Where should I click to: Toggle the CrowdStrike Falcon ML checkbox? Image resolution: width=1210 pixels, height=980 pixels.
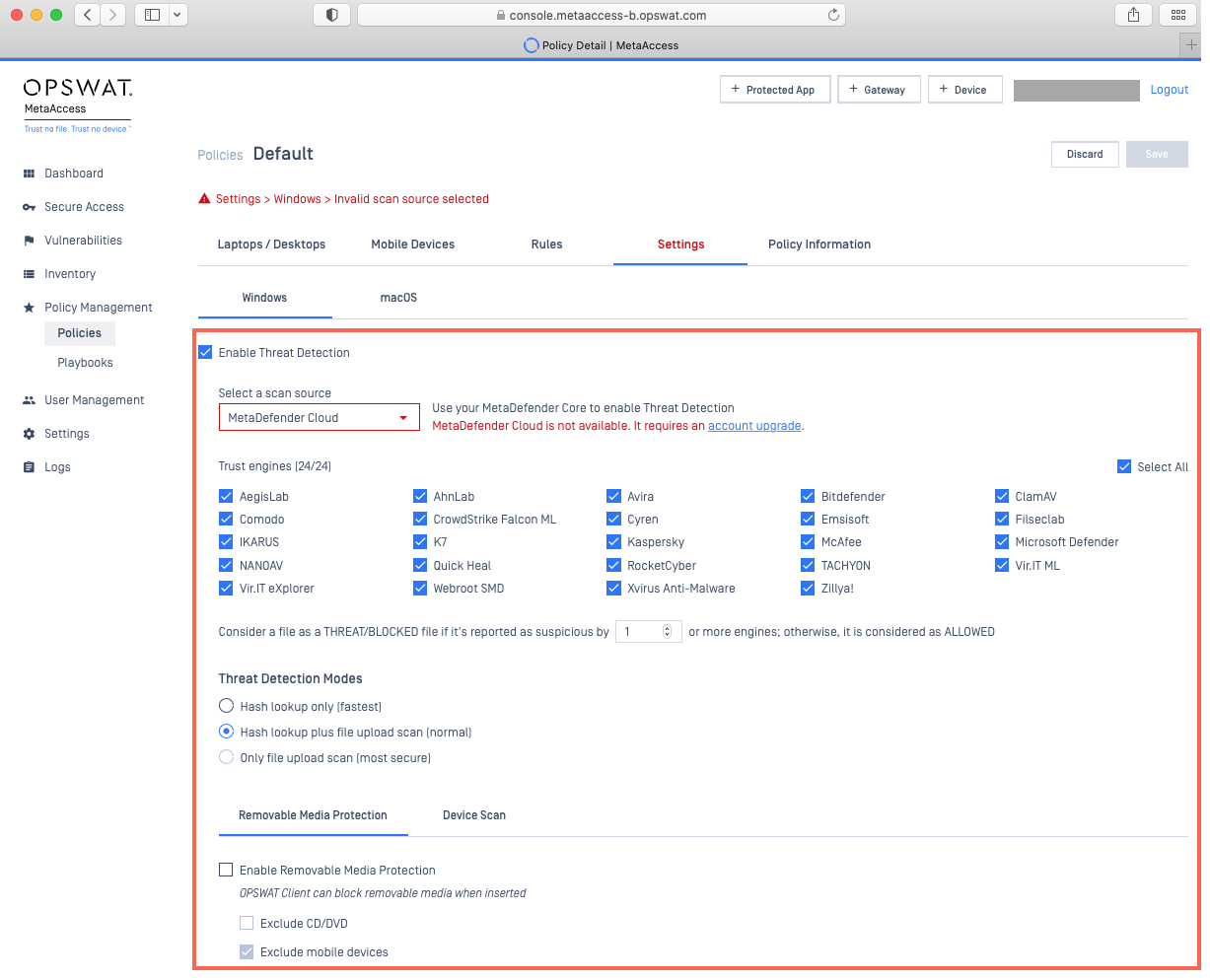point(420,520)
